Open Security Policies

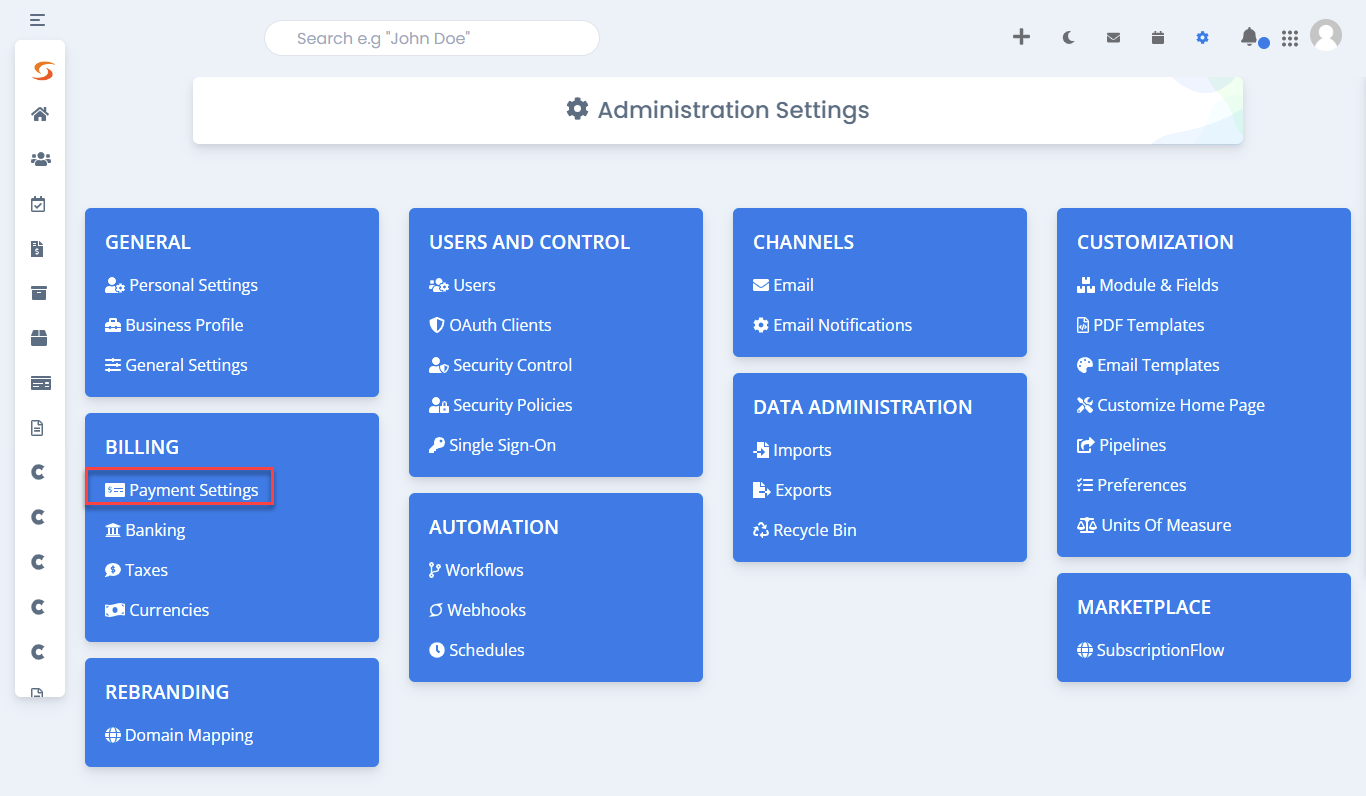pos(501,405)
